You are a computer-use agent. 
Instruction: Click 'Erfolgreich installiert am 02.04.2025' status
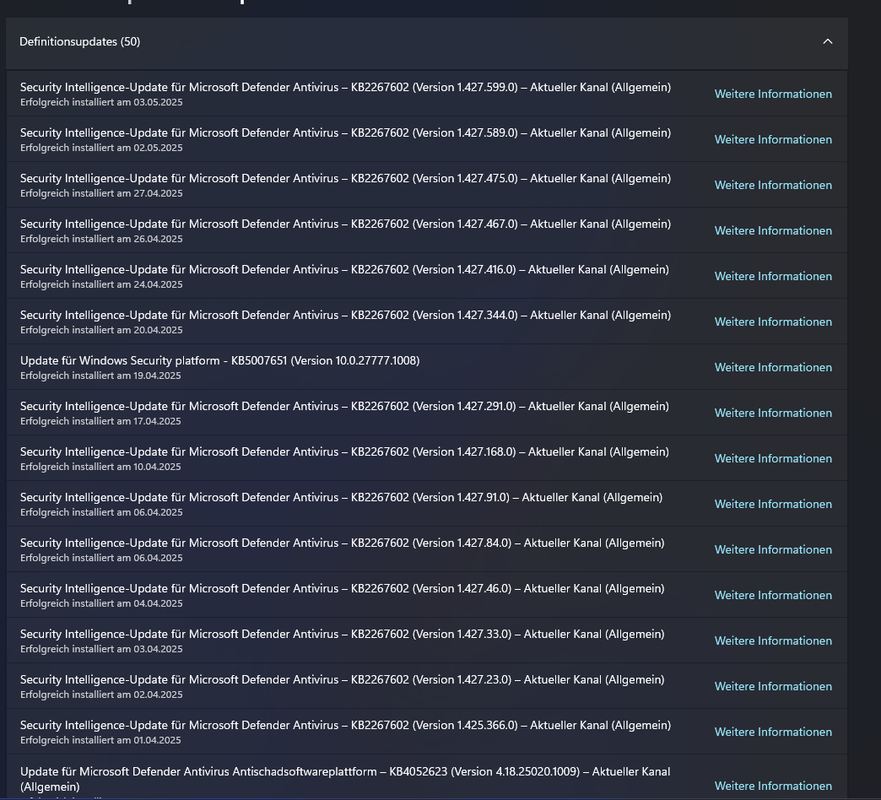coord(101,694)
